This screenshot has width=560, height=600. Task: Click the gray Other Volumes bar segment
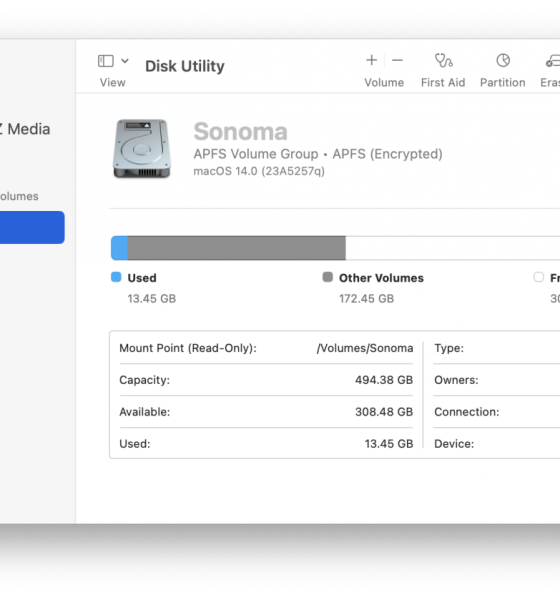coord(237,248)
